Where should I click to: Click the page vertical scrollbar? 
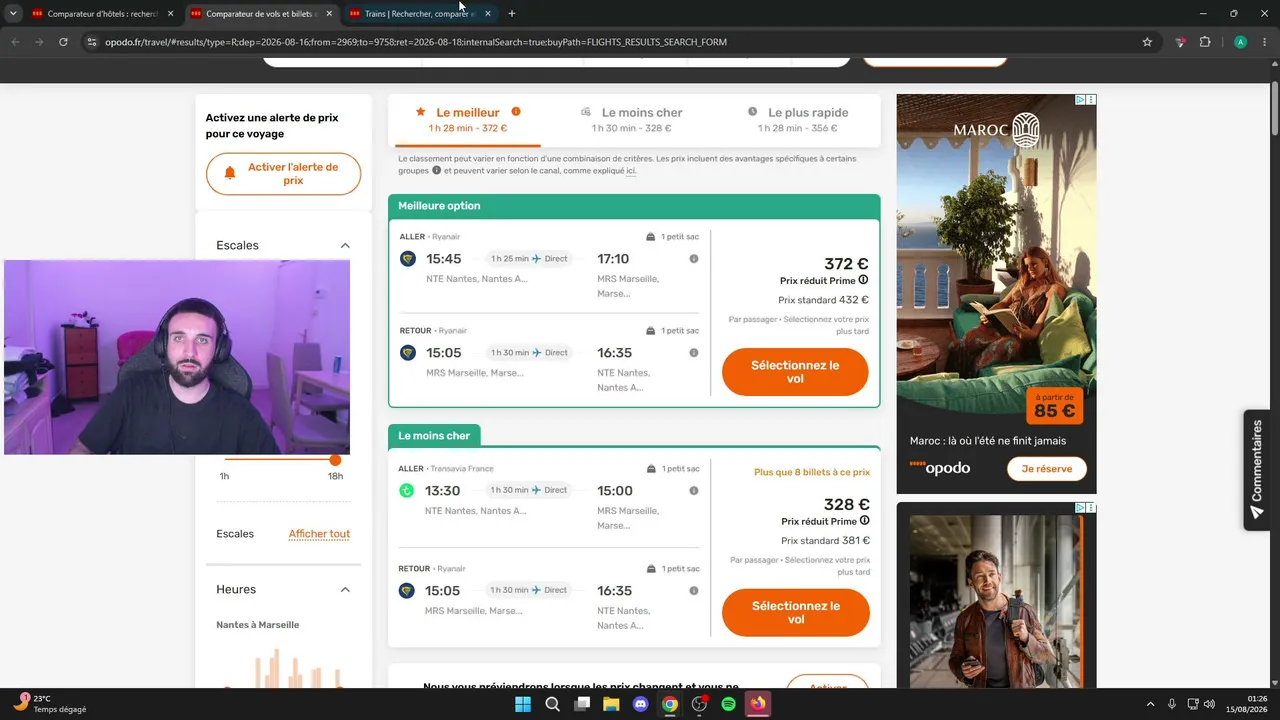pos(1274,110)
